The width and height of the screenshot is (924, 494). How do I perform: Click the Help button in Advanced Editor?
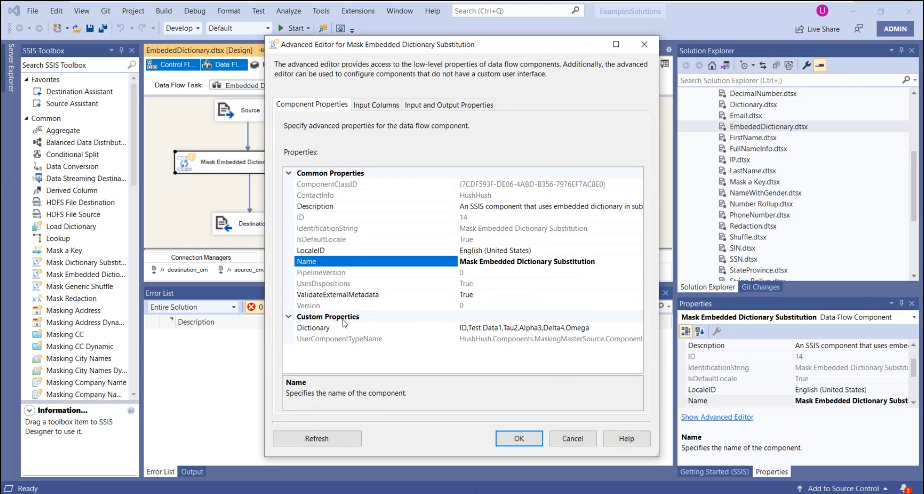[x=626, y=439]
